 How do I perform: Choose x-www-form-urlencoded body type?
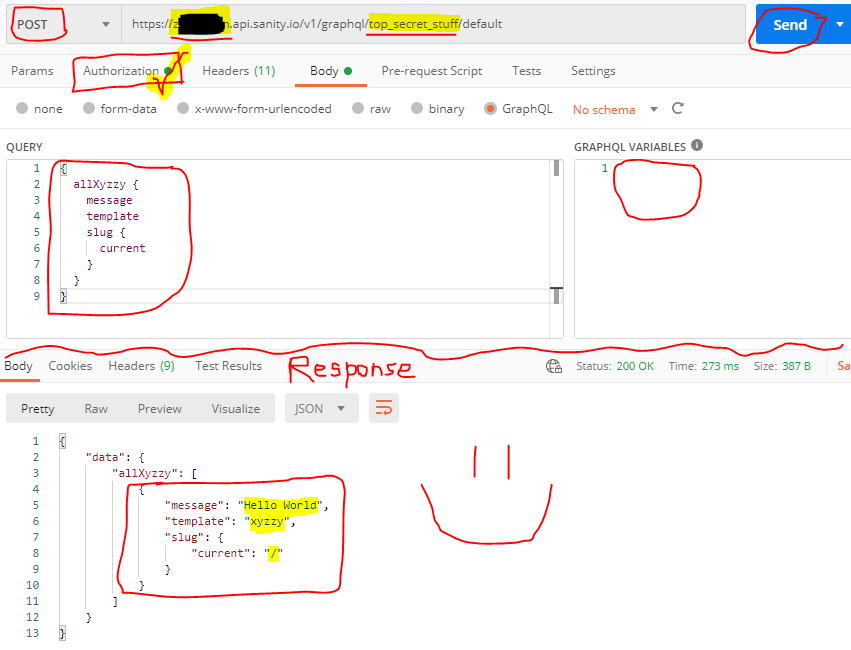tap(183, 109)
